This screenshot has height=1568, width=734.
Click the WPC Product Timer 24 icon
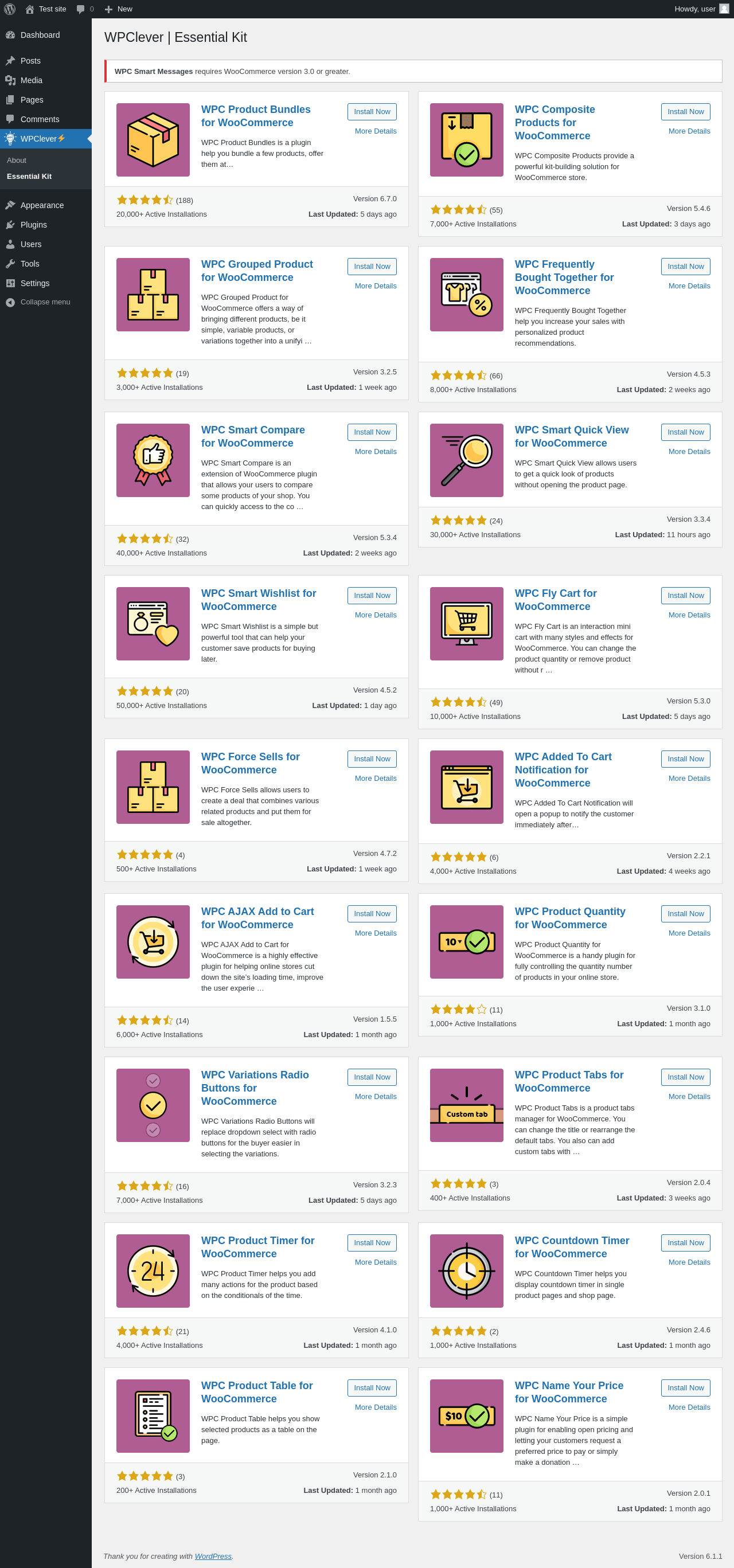click(153, 1270)
